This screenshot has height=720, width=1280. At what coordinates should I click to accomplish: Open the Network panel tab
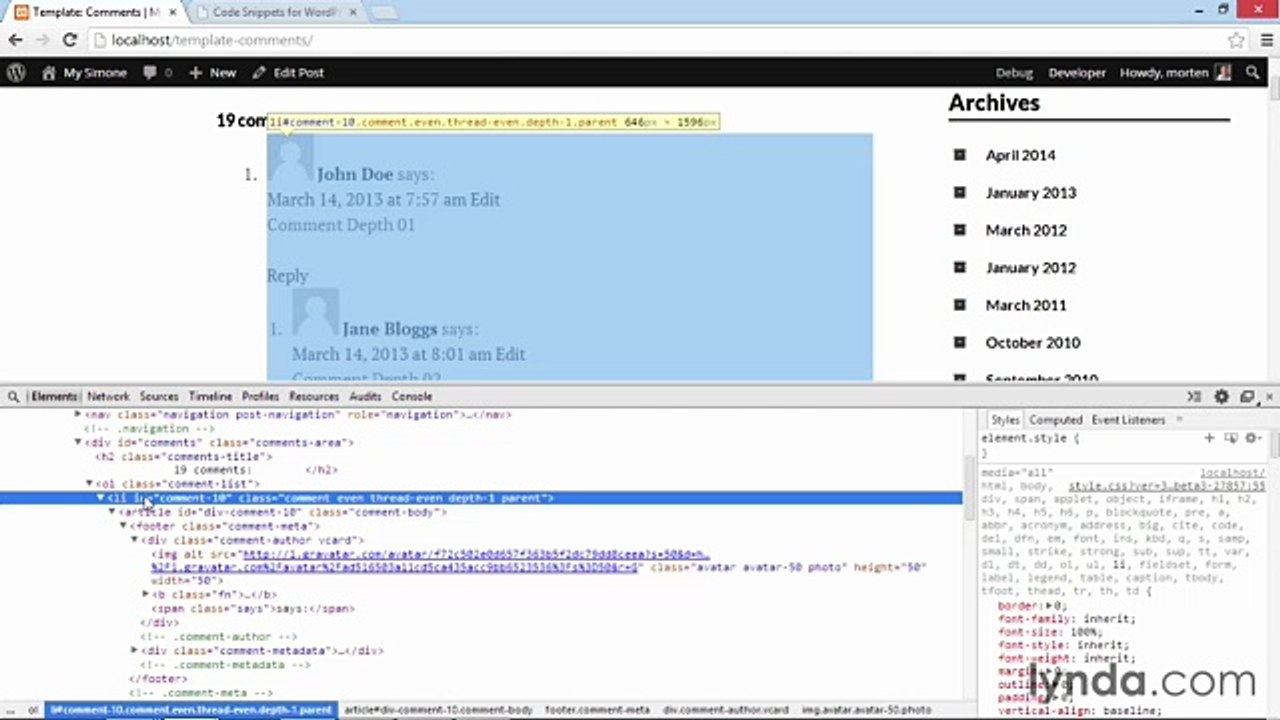click(108, 396)
